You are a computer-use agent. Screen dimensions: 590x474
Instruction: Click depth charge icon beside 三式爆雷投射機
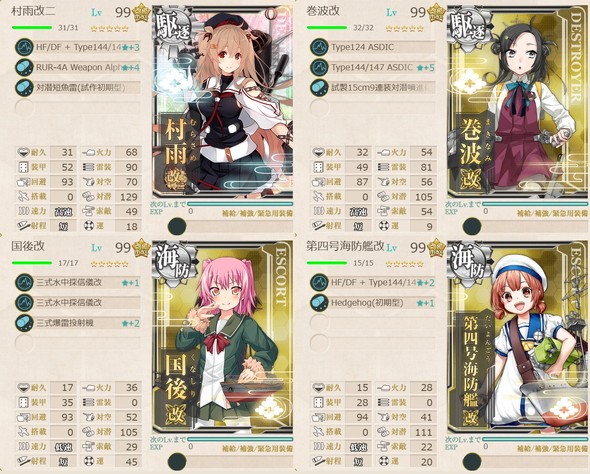pyautogui.click(x=24, y=323)
